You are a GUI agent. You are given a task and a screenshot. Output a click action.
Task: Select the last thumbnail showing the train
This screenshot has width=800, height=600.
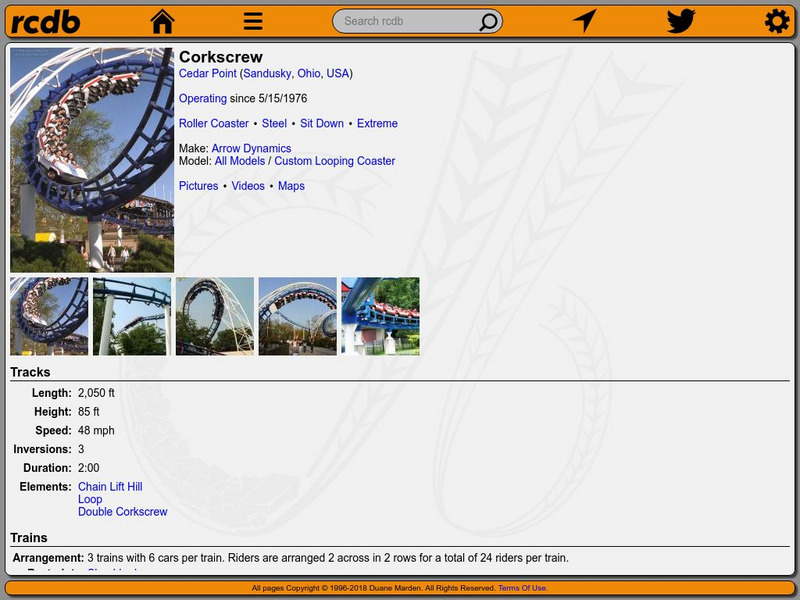tap(382, 314)
